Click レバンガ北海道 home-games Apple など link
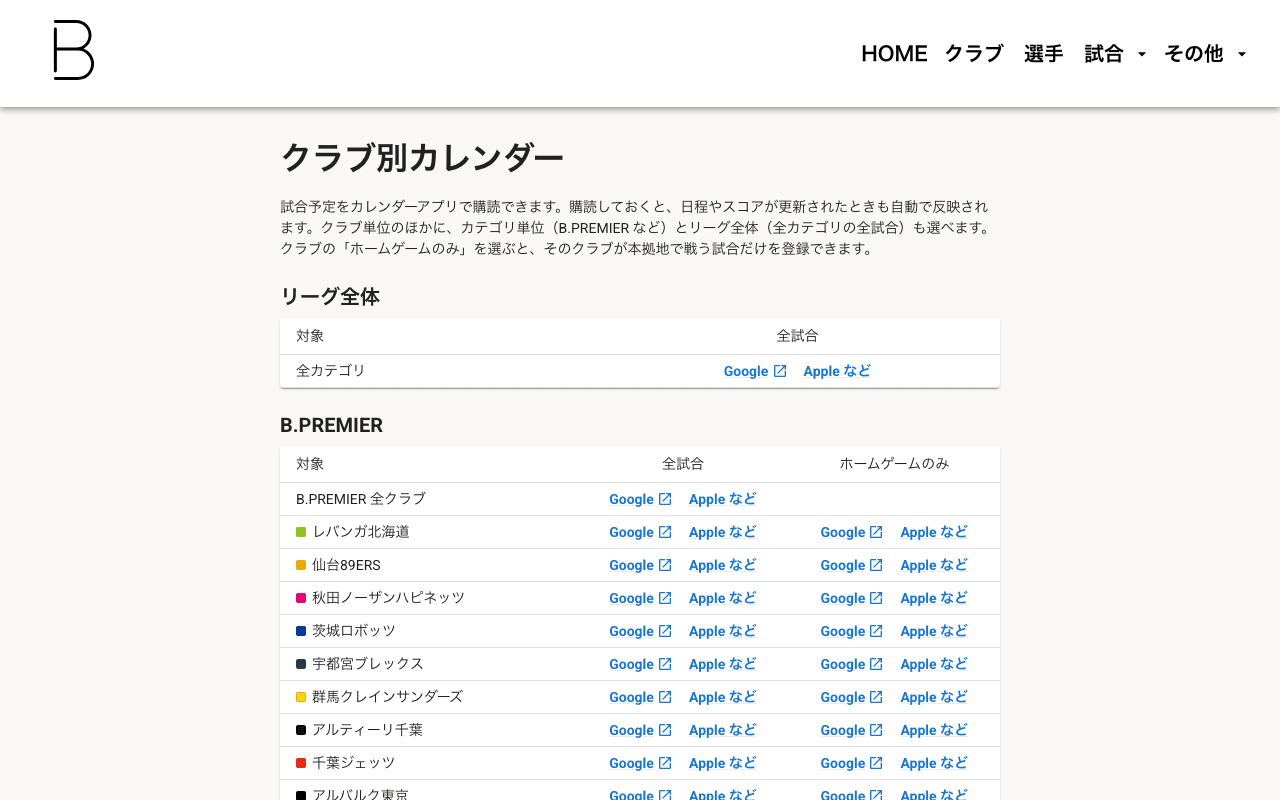Screen dimensions: 1280x800 pyautogui.click(x=934, y=532)
